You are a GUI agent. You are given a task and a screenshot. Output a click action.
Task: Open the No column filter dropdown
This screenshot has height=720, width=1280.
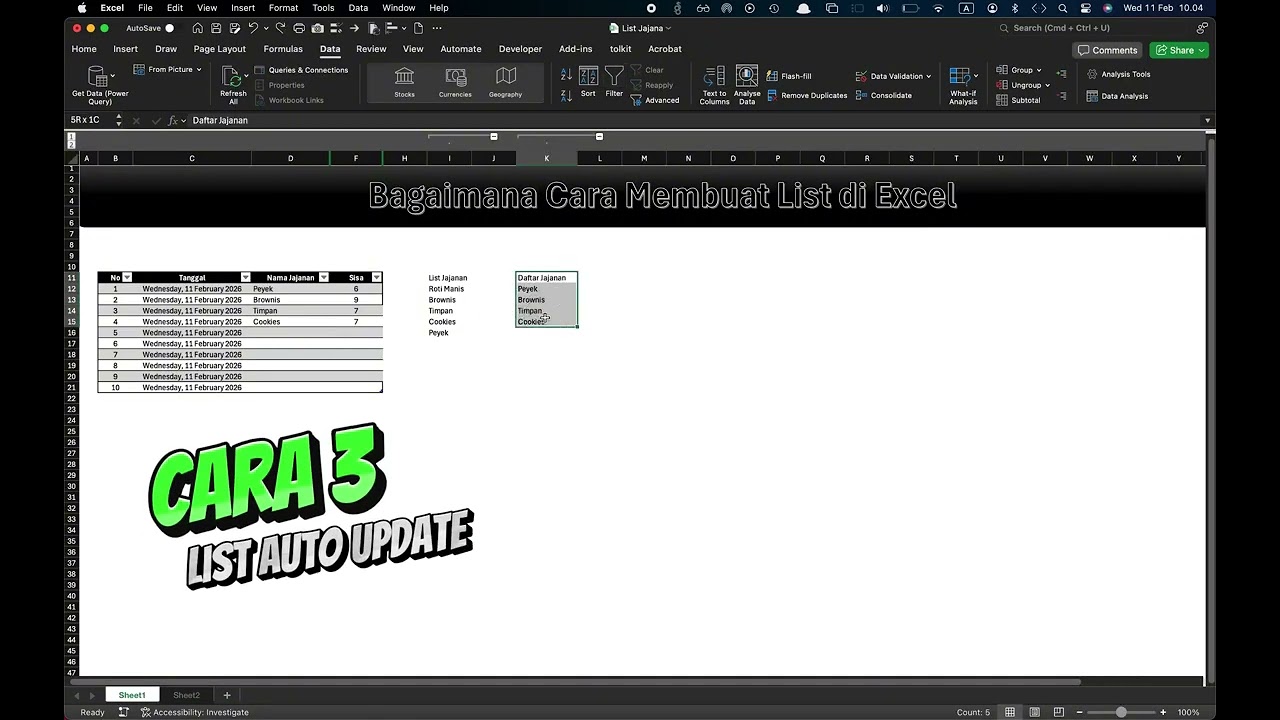click(127, 277)
